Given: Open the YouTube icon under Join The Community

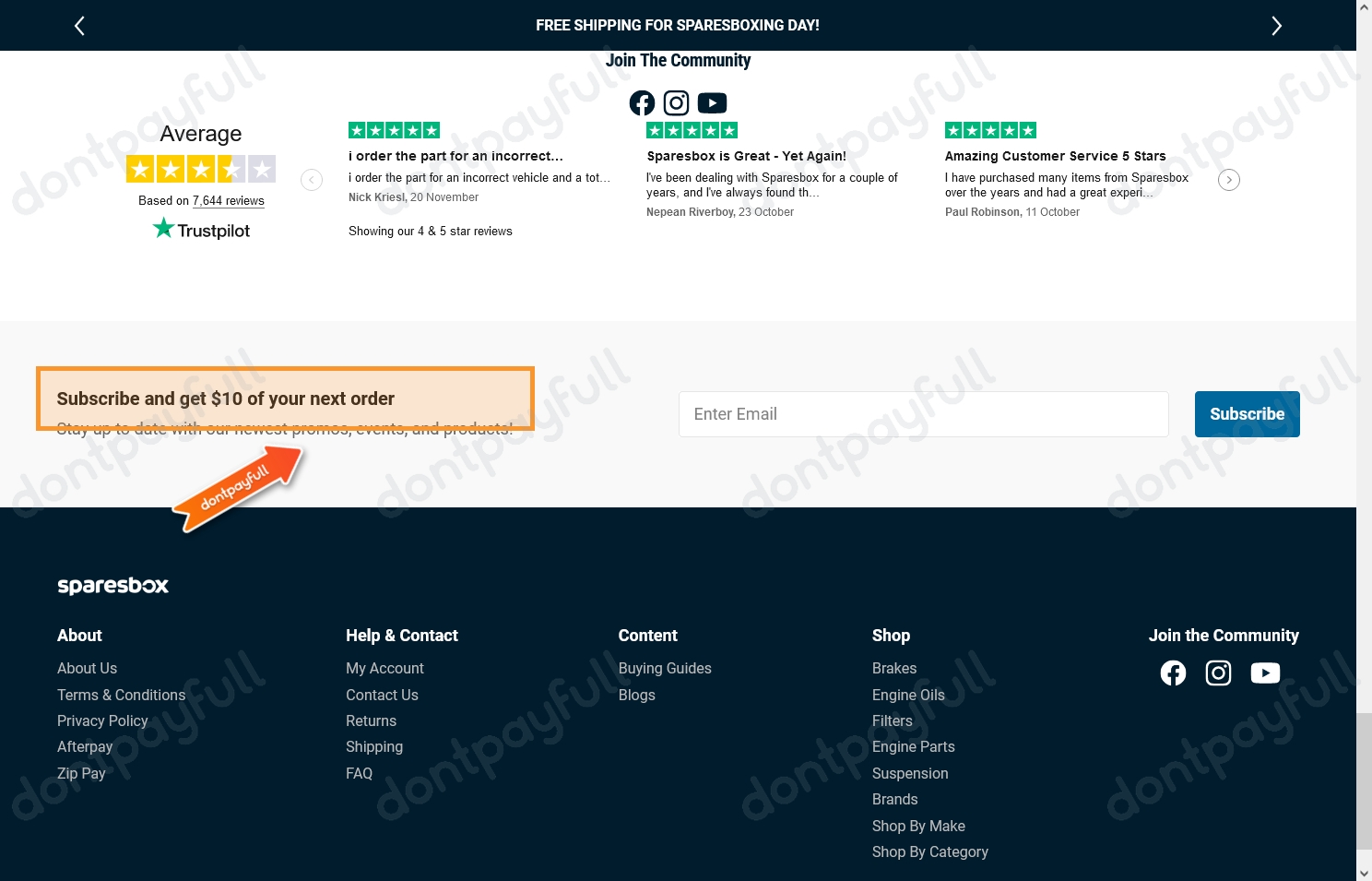Looking at the screenshot, I should coord(712,102).
